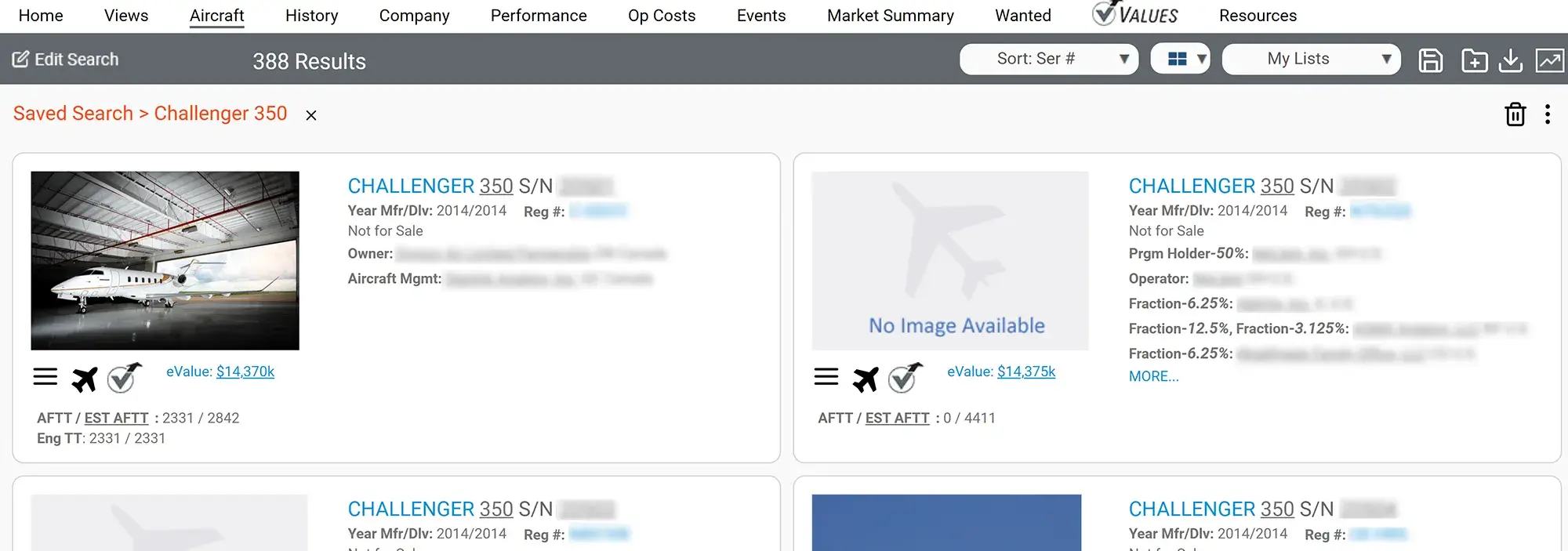Expand the grid view layout dropdown
The width and height of the screenshot is (1568, 551).
(1180, 59)
